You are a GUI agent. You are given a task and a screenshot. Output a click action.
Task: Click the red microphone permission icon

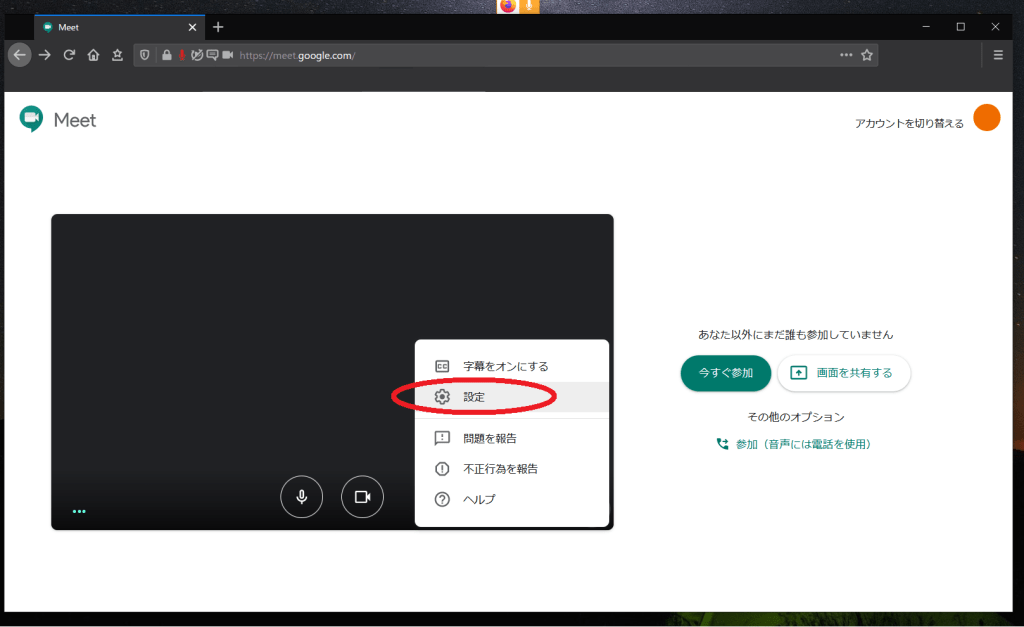tap(182, 55)
